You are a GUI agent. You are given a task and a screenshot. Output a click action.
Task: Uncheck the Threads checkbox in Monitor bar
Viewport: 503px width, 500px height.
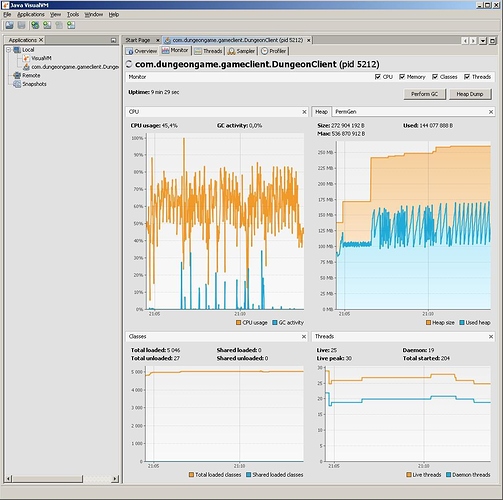(x=467, y=77)
